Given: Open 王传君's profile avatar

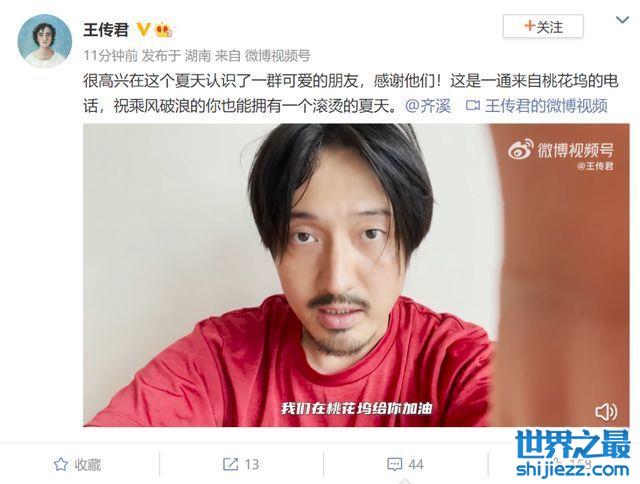Looking at the screenshot, I should click(44, 41).
